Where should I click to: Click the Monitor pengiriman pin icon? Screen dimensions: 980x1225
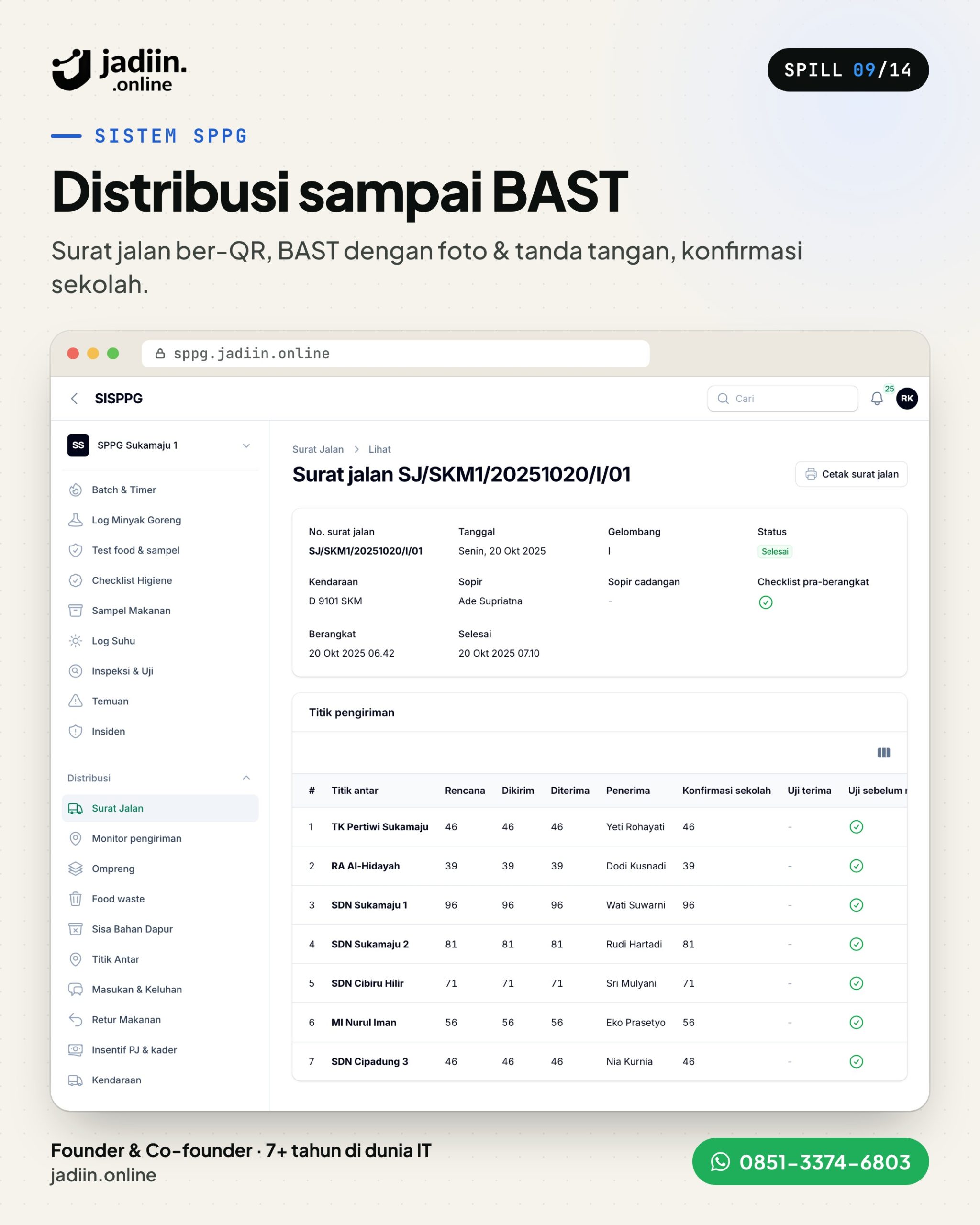click(x=76, y=838)
